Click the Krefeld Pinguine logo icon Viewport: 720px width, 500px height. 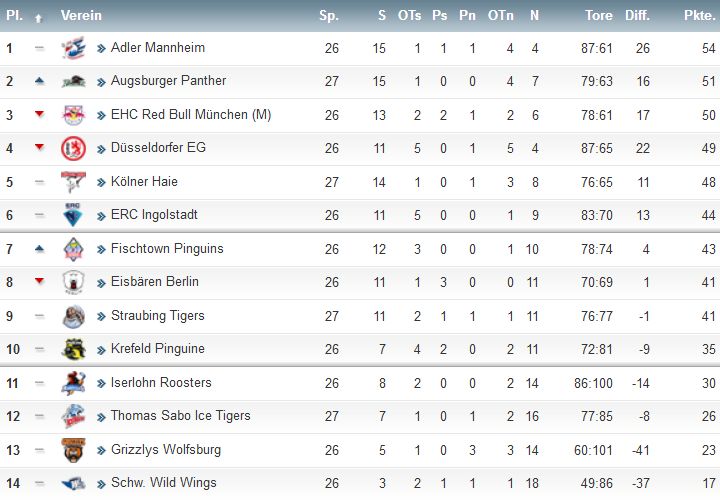(x=73, y=349)
